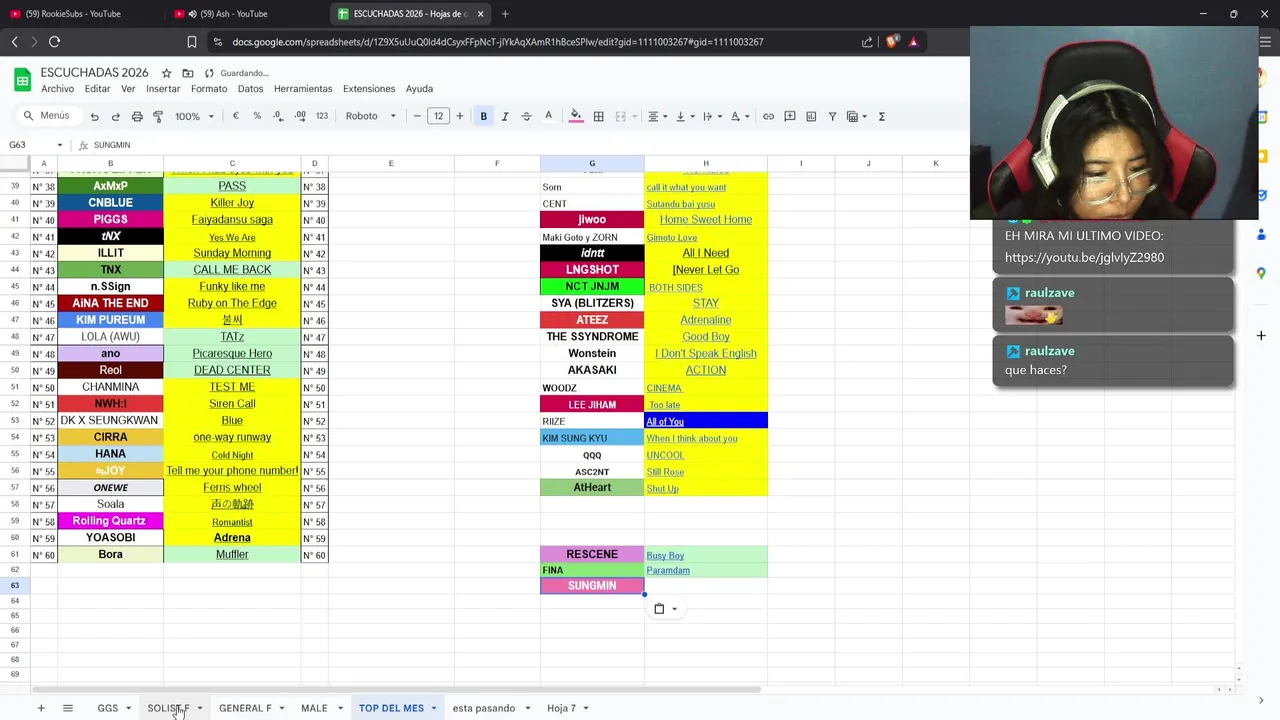1280x720 pixels.
Task: Open the functions sigma menu
Action: (881, 116)
